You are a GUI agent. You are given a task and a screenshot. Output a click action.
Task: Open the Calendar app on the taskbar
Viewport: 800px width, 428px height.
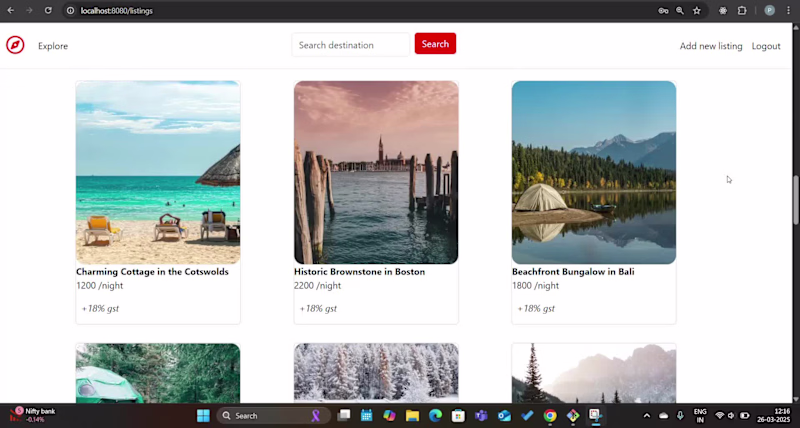(x=366, y=416)
